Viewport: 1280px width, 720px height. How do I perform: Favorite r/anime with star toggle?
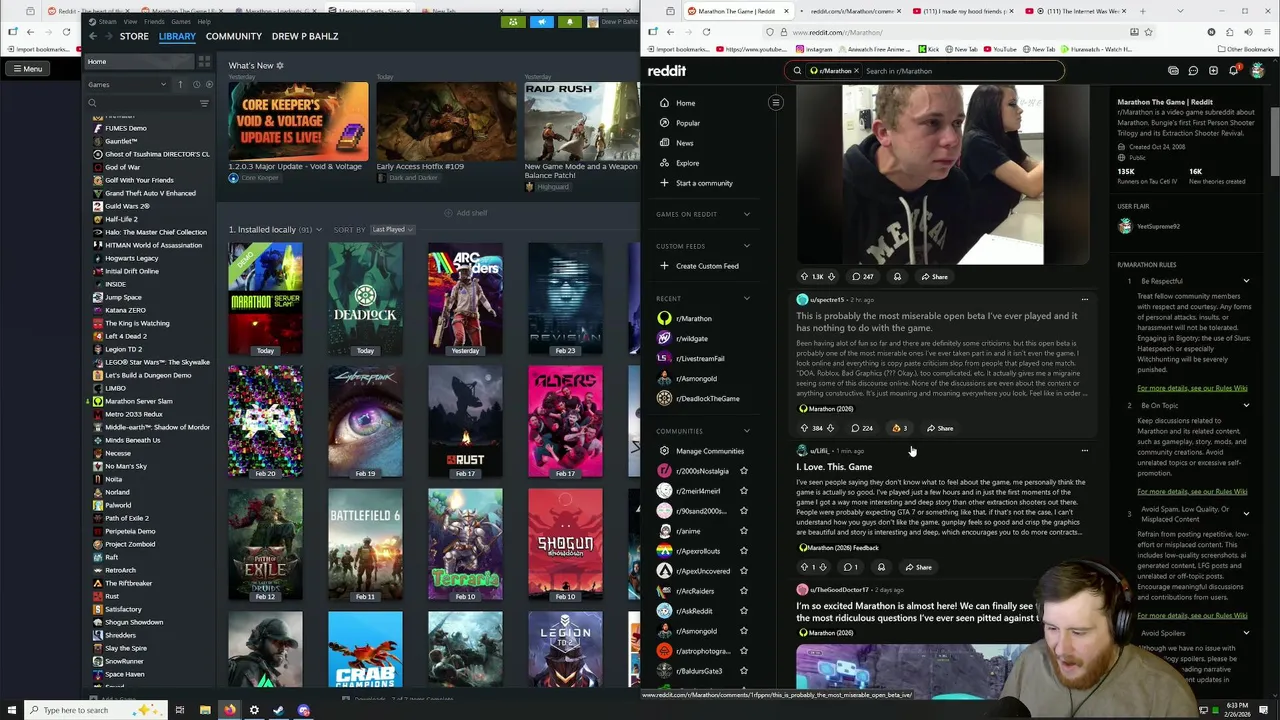pyautogui.click(x=743, y=531)
